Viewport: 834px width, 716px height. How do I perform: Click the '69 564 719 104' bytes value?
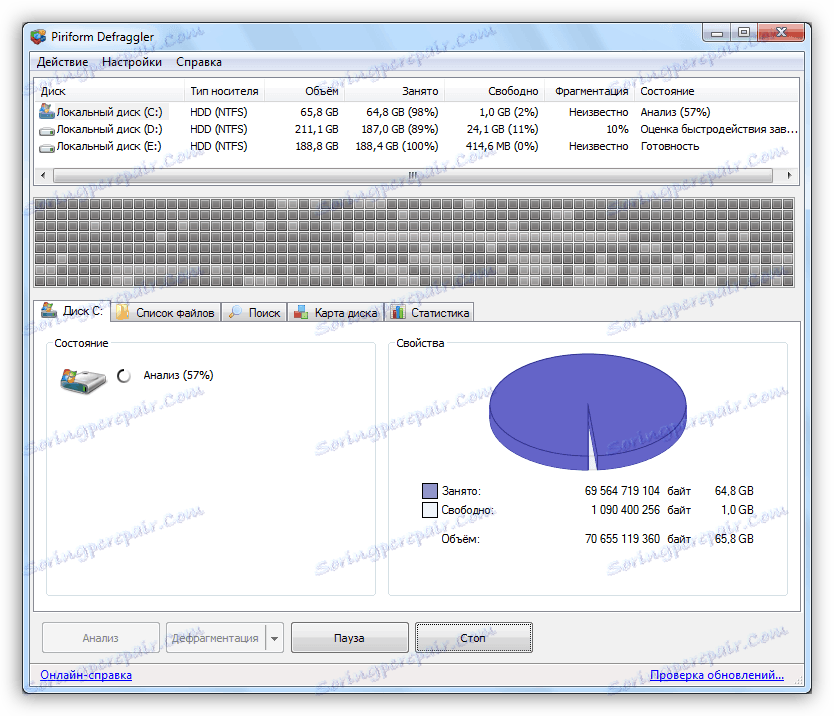click(622, 490)
